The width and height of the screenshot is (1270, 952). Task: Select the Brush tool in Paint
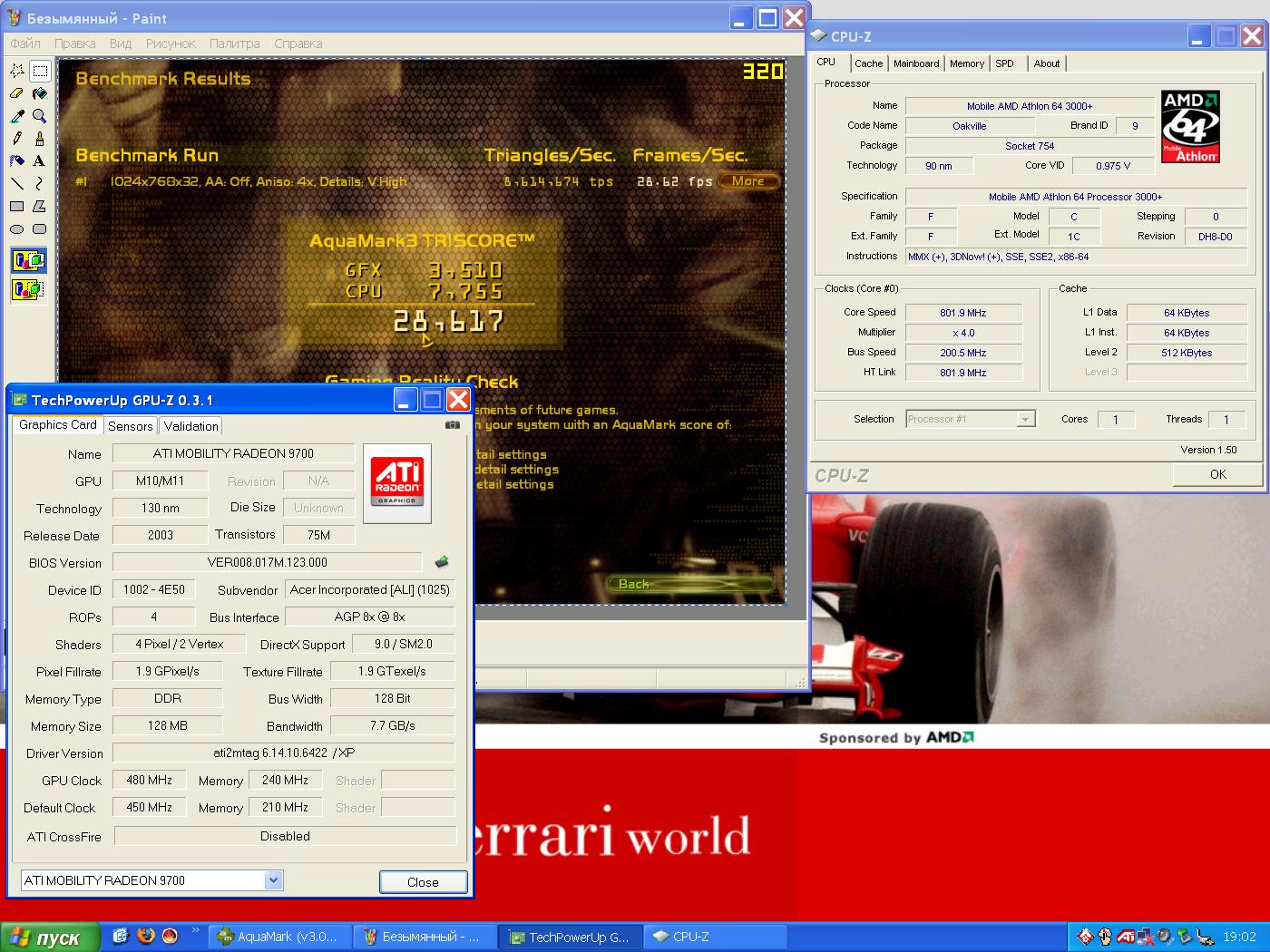tap(40, 138)
